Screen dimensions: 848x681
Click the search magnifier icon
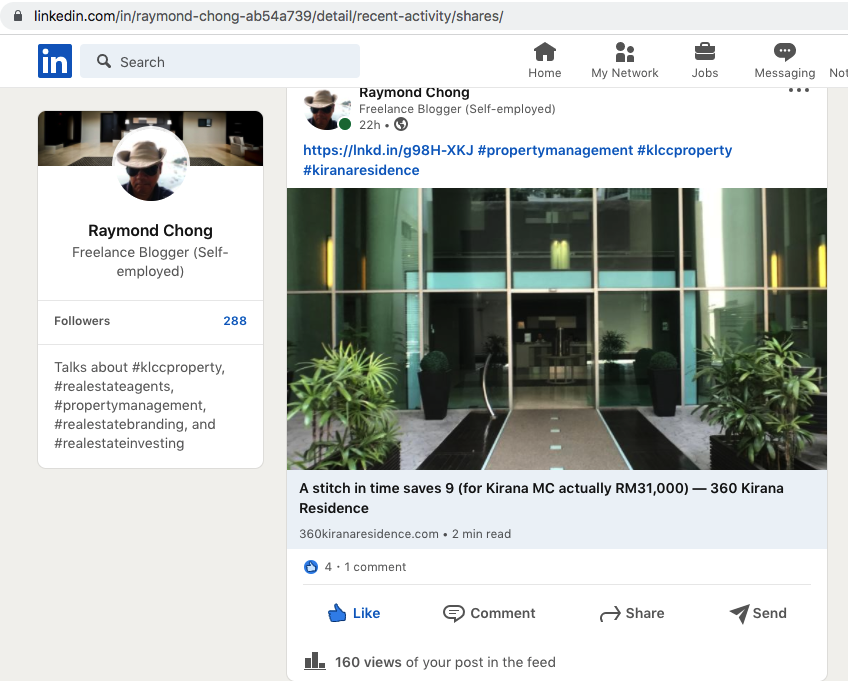point(104,61)
